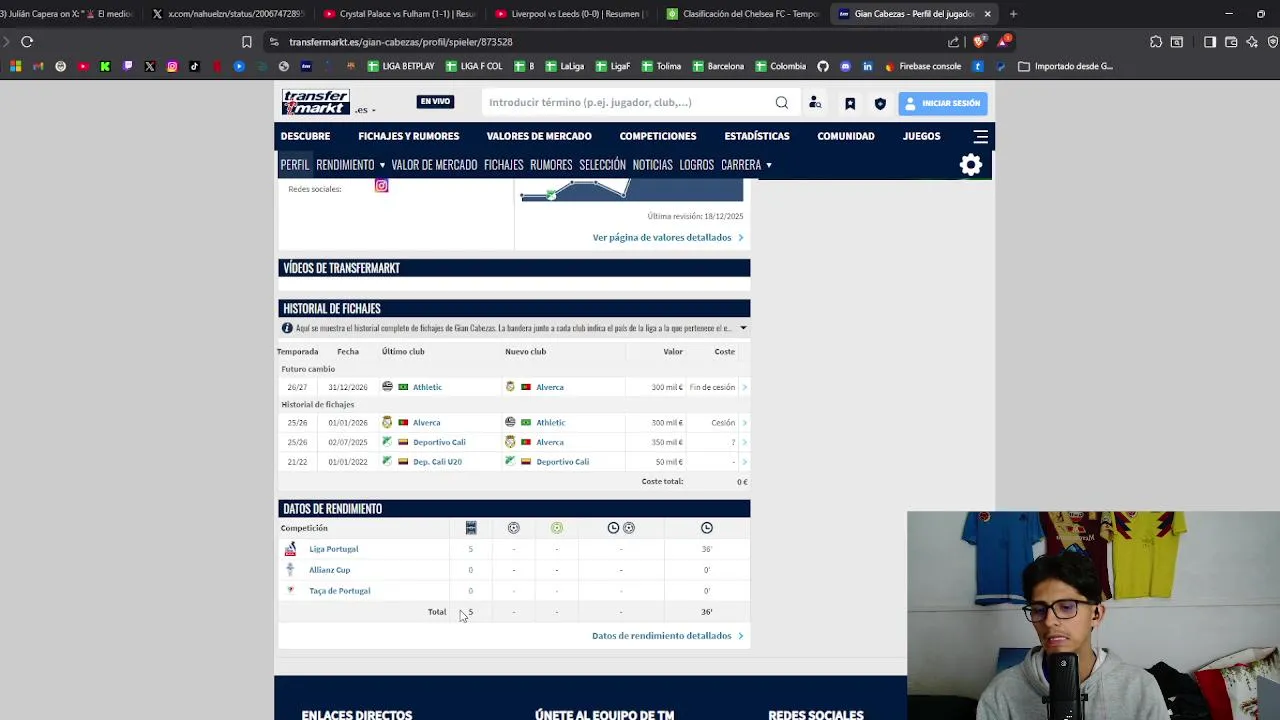The image size is (1280, 720).
Task: Open the X (Twitter) bookmark icon
Action: (150, 66)
